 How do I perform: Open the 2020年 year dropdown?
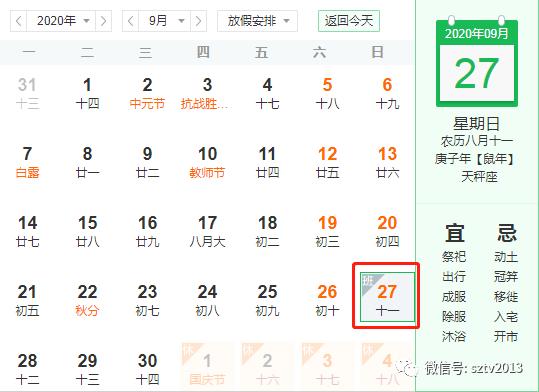(61, 21)
